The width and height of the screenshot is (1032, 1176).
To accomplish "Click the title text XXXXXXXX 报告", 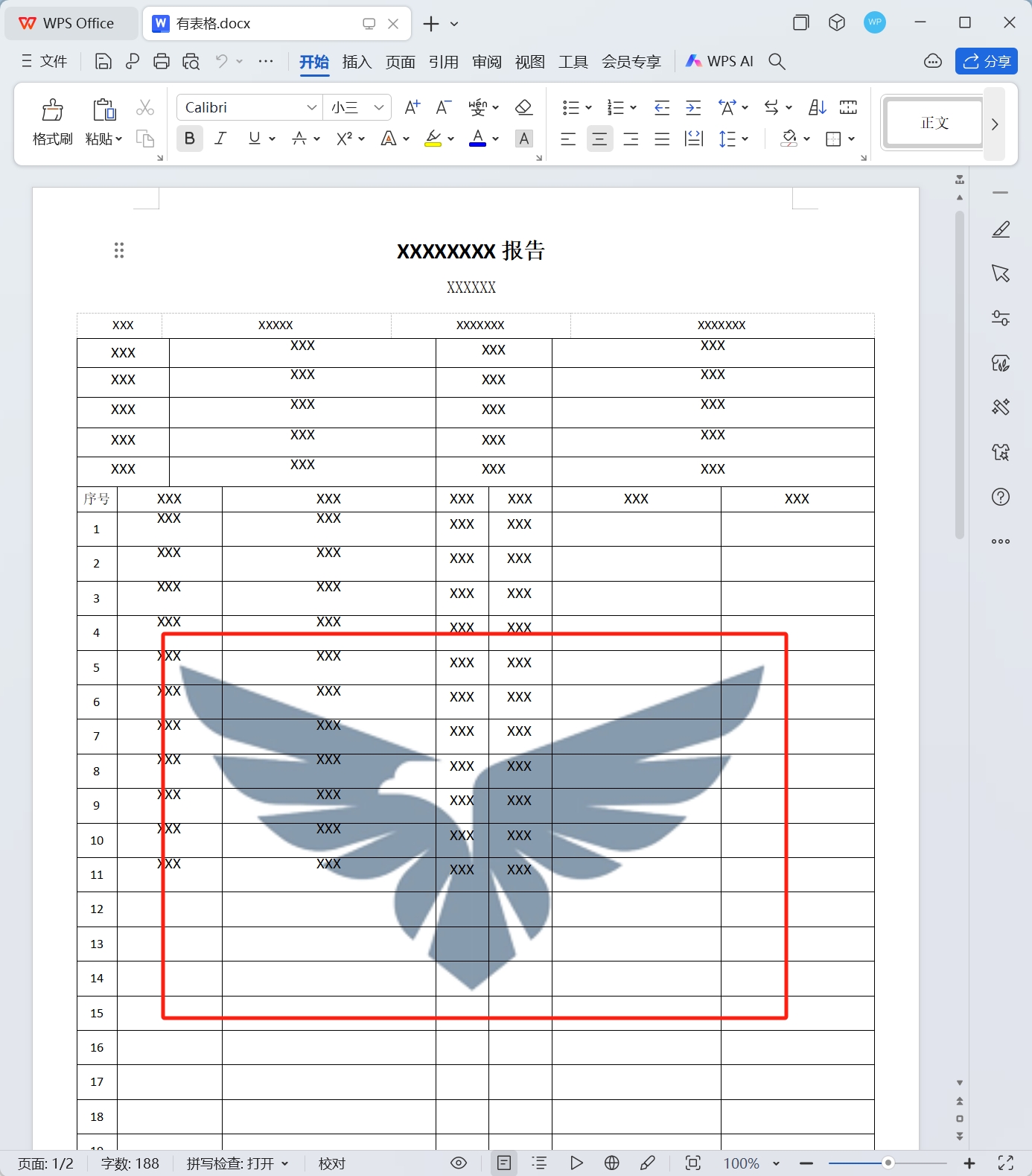I will (x=471, y=251).
